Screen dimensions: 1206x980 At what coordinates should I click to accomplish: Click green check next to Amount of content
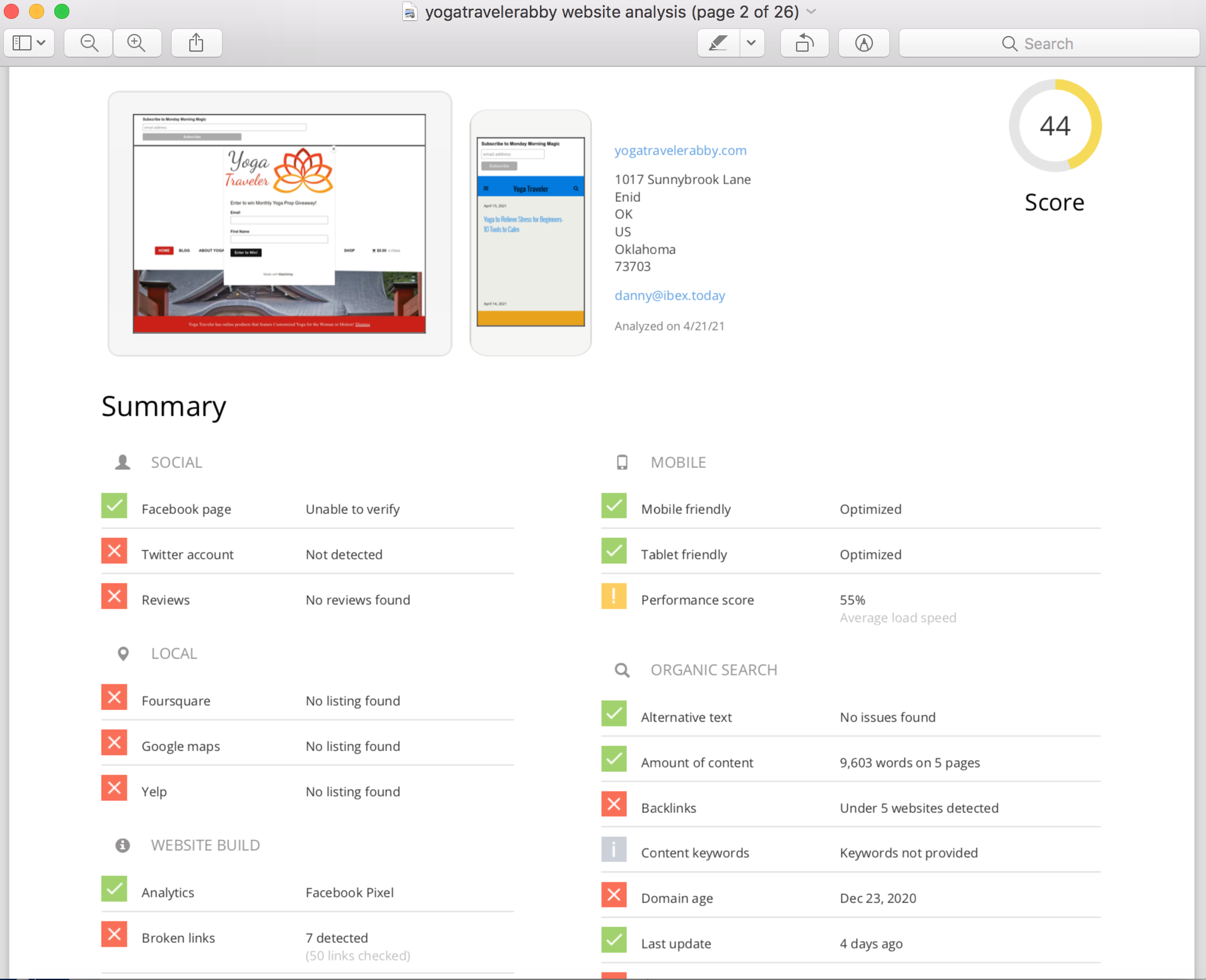pyautogui.click(x=614, y=759)
